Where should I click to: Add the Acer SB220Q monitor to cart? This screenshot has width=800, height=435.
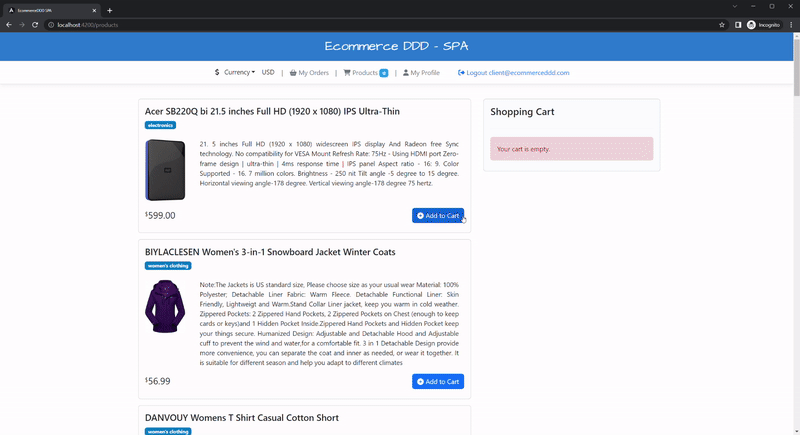point(438,215)
